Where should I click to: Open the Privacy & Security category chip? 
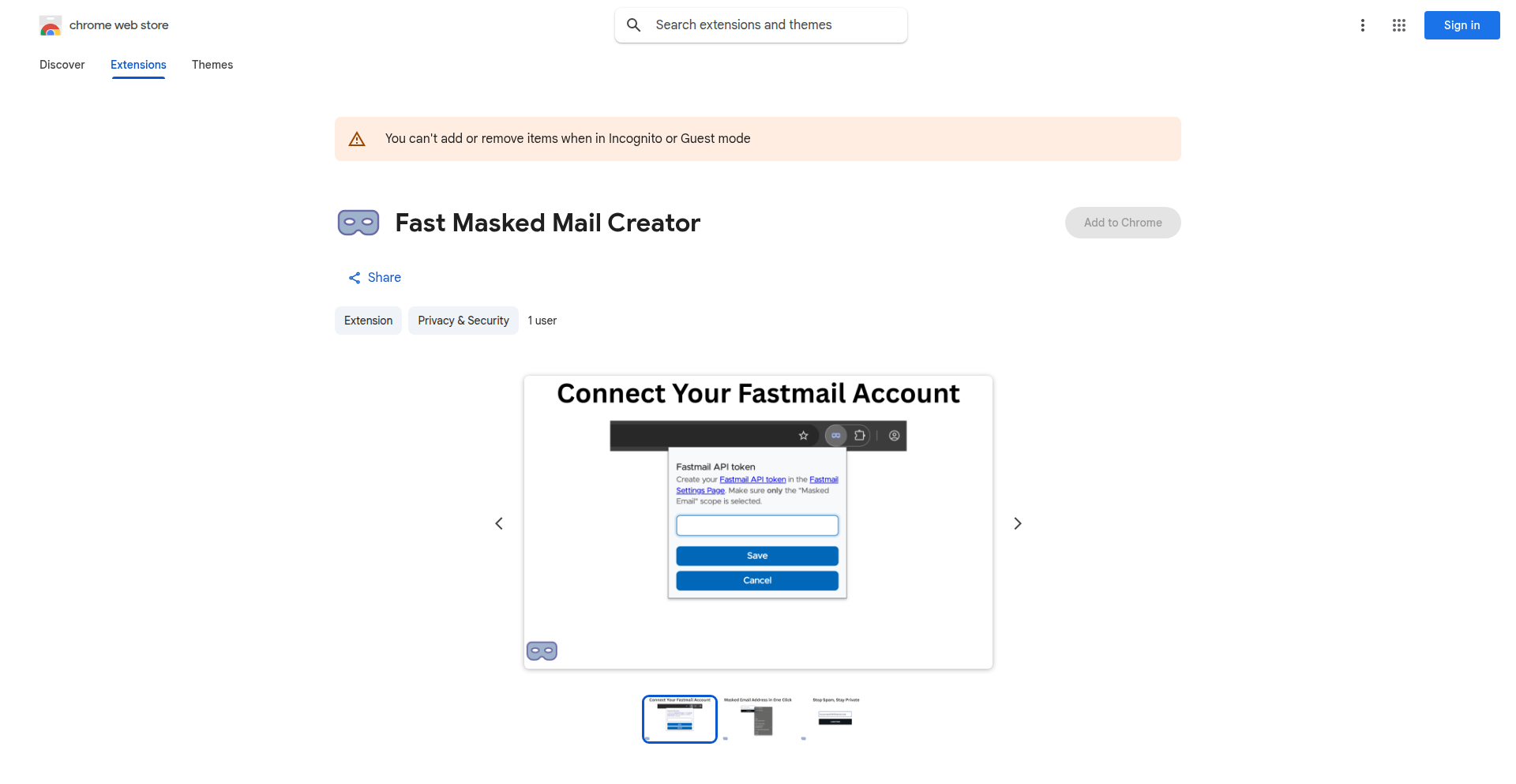point(463,321)
